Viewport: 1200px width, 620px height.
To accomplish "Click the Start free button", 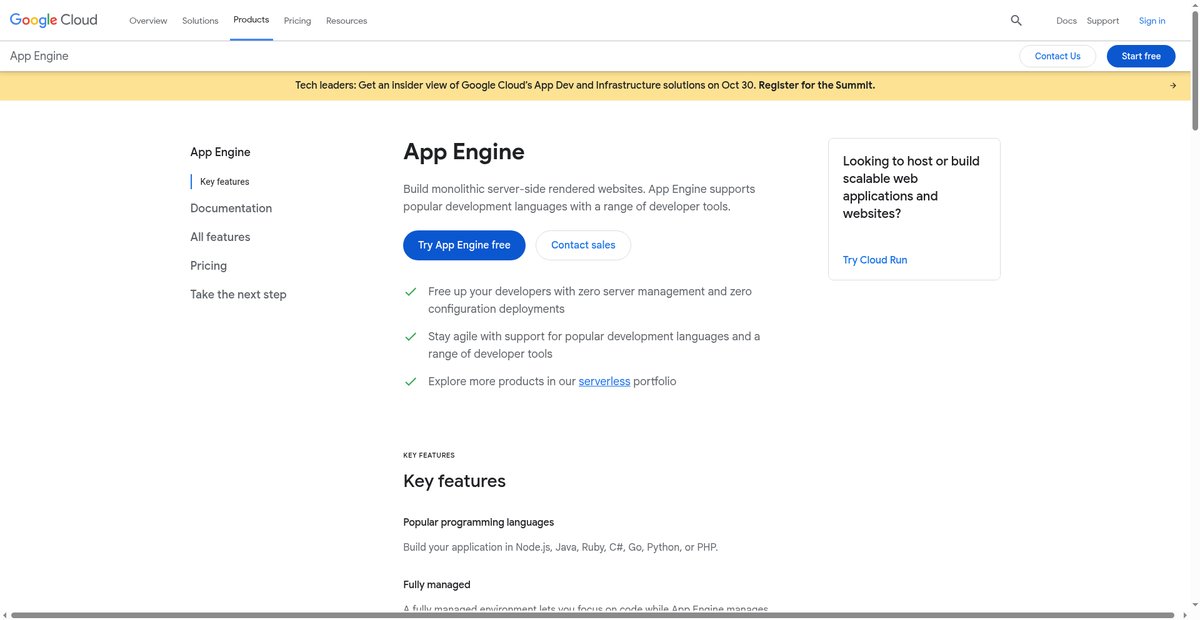I will [x=1141, y=56].
